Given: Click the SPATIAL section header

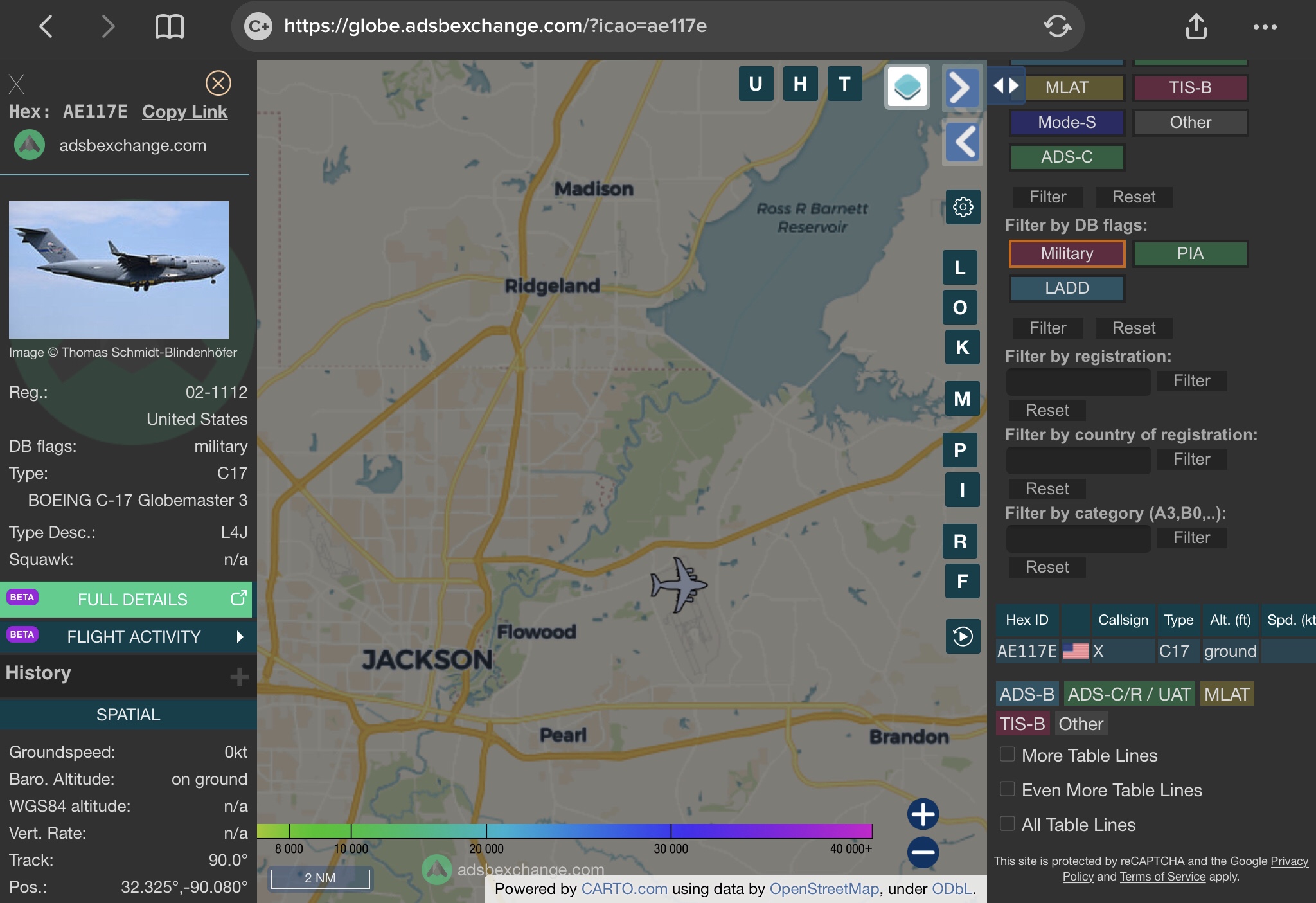Looking at the screenshot, I should 128,715.
